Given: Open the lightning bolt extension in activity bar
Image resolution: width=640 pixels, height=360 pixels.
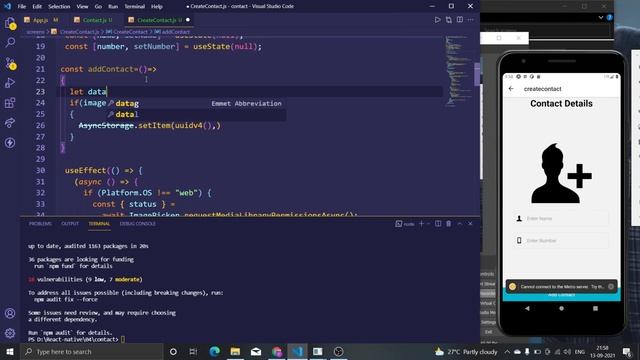Looking at the screenshot, I should [10, 142].
